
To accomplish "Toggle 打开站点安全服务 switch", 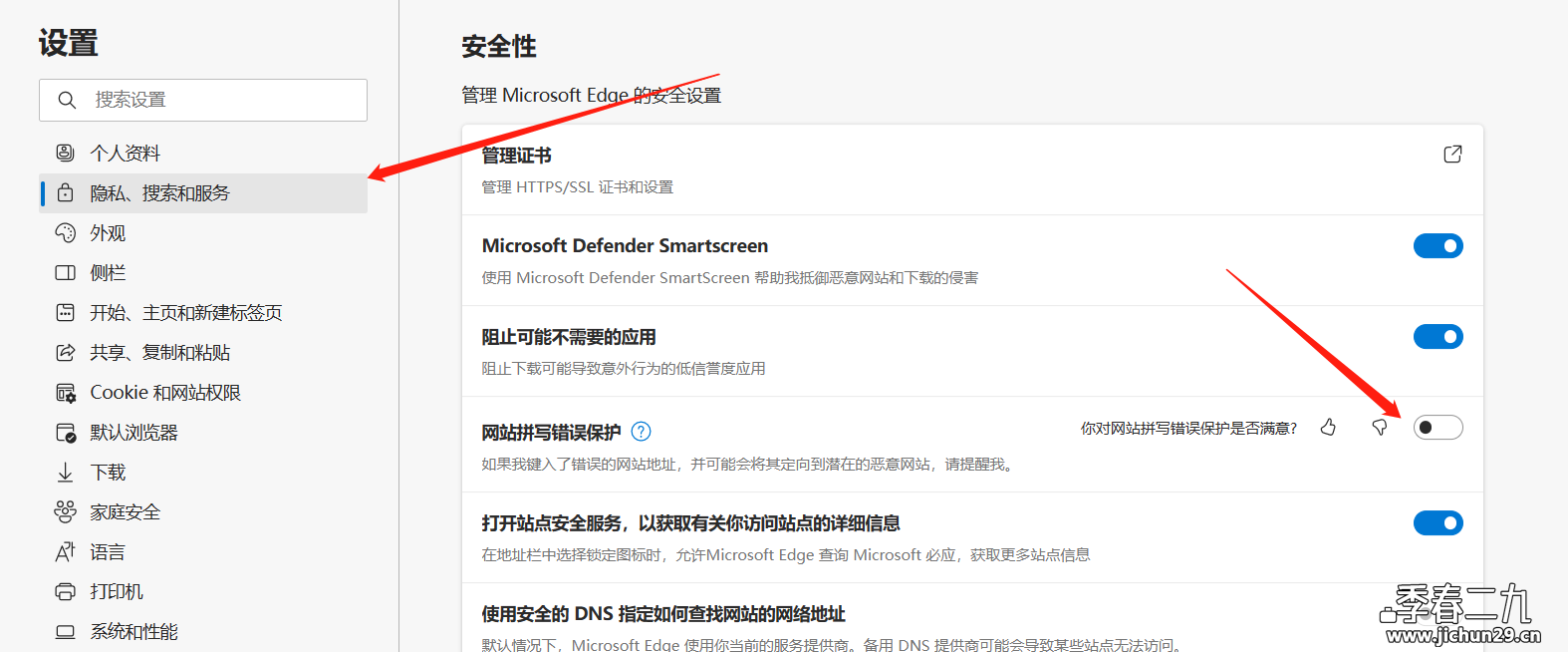I will click(x=1438, y=522).
